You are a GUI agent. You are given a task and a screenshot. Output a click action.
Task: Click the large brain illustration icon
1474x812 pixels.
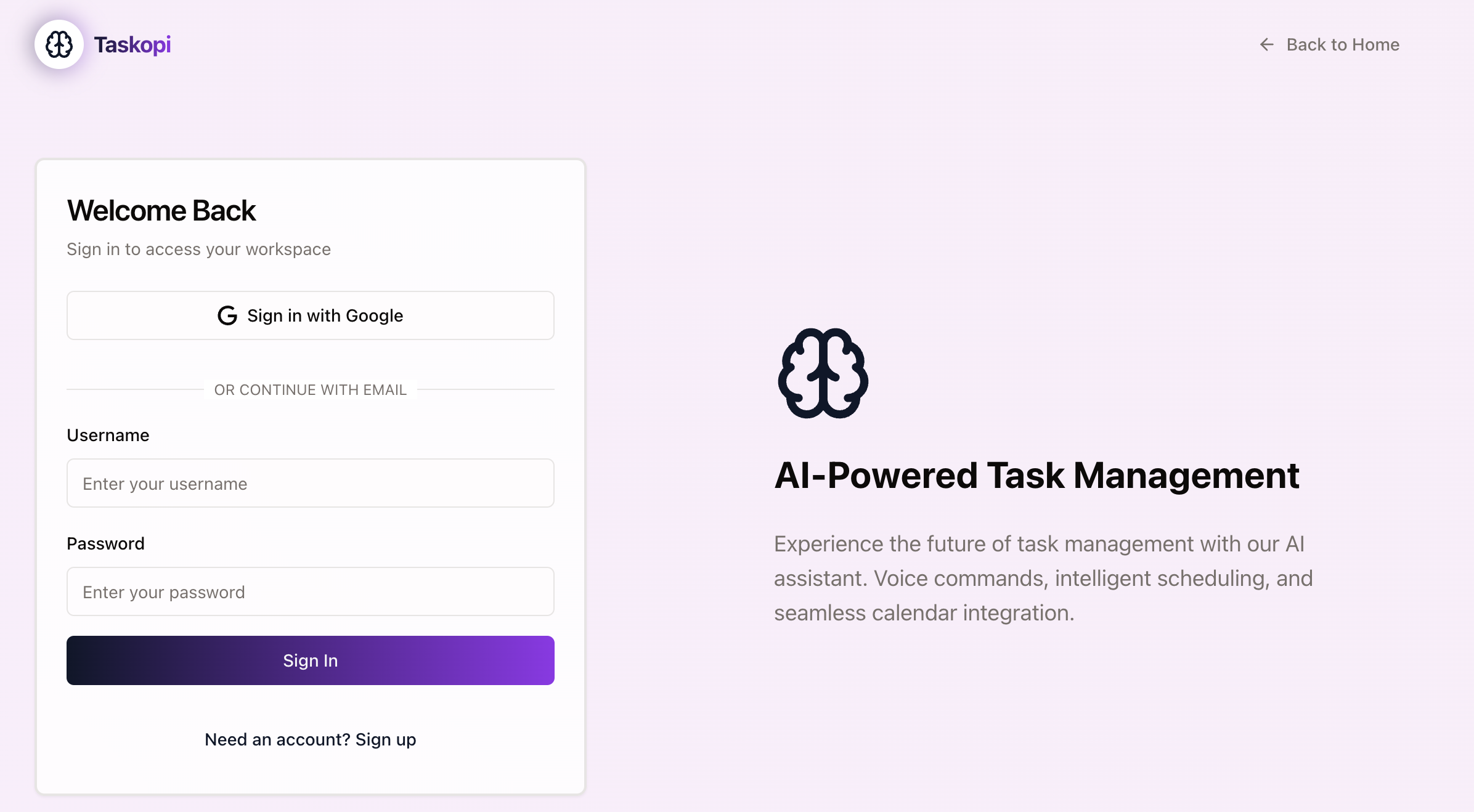click(x=823, y=373)
